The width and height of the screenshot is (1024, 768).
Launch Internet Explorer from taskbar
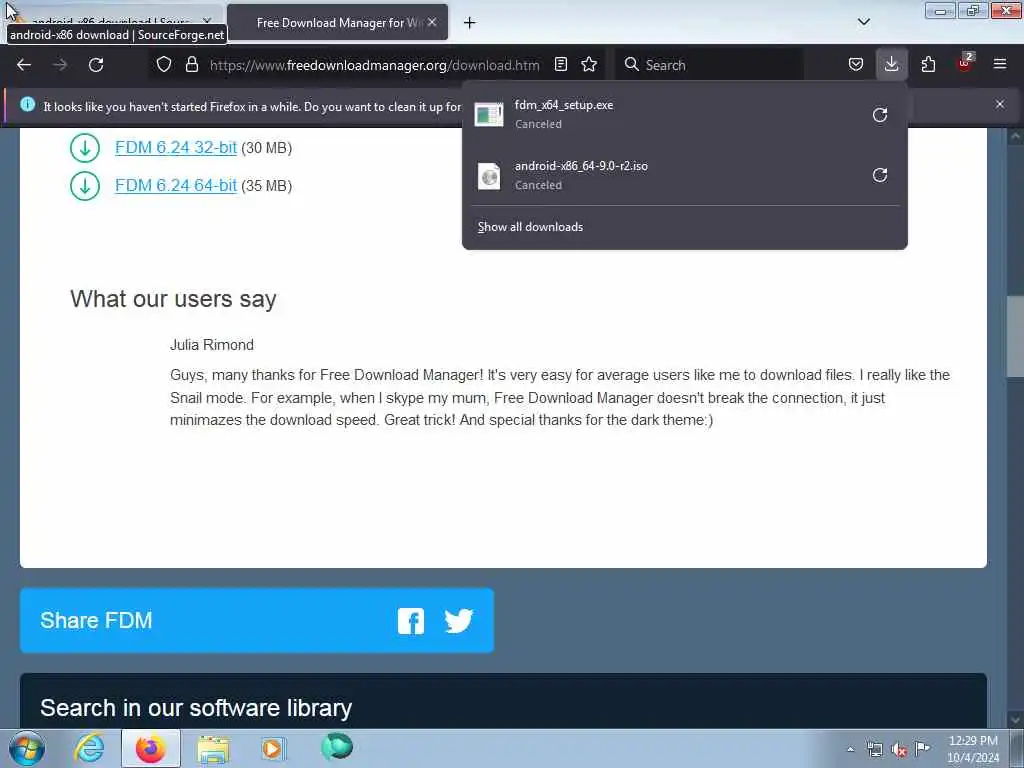[x=89, y=748]
